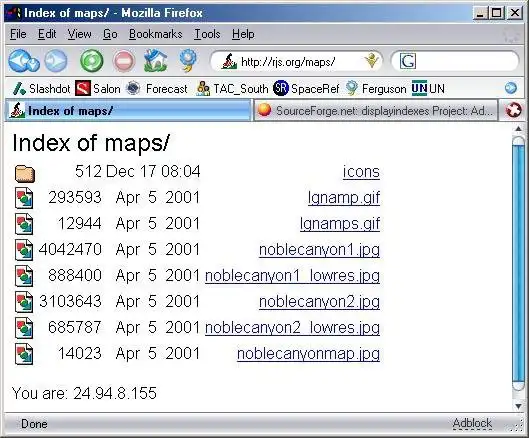
Task: Click inside the Google search box
Action: (x=466, y=61)
